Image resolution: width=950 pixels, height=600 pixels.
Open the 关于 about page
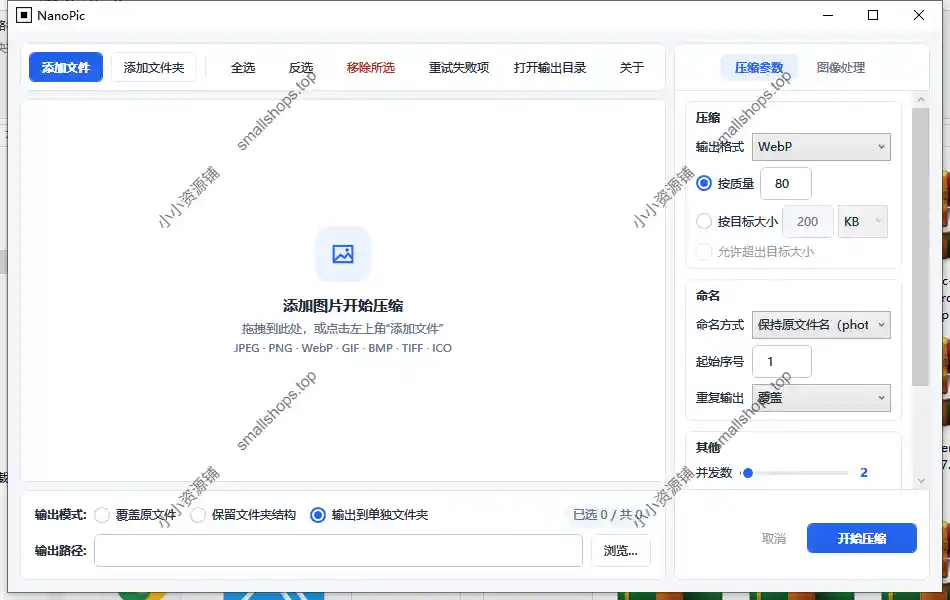(x=631, y=67)
